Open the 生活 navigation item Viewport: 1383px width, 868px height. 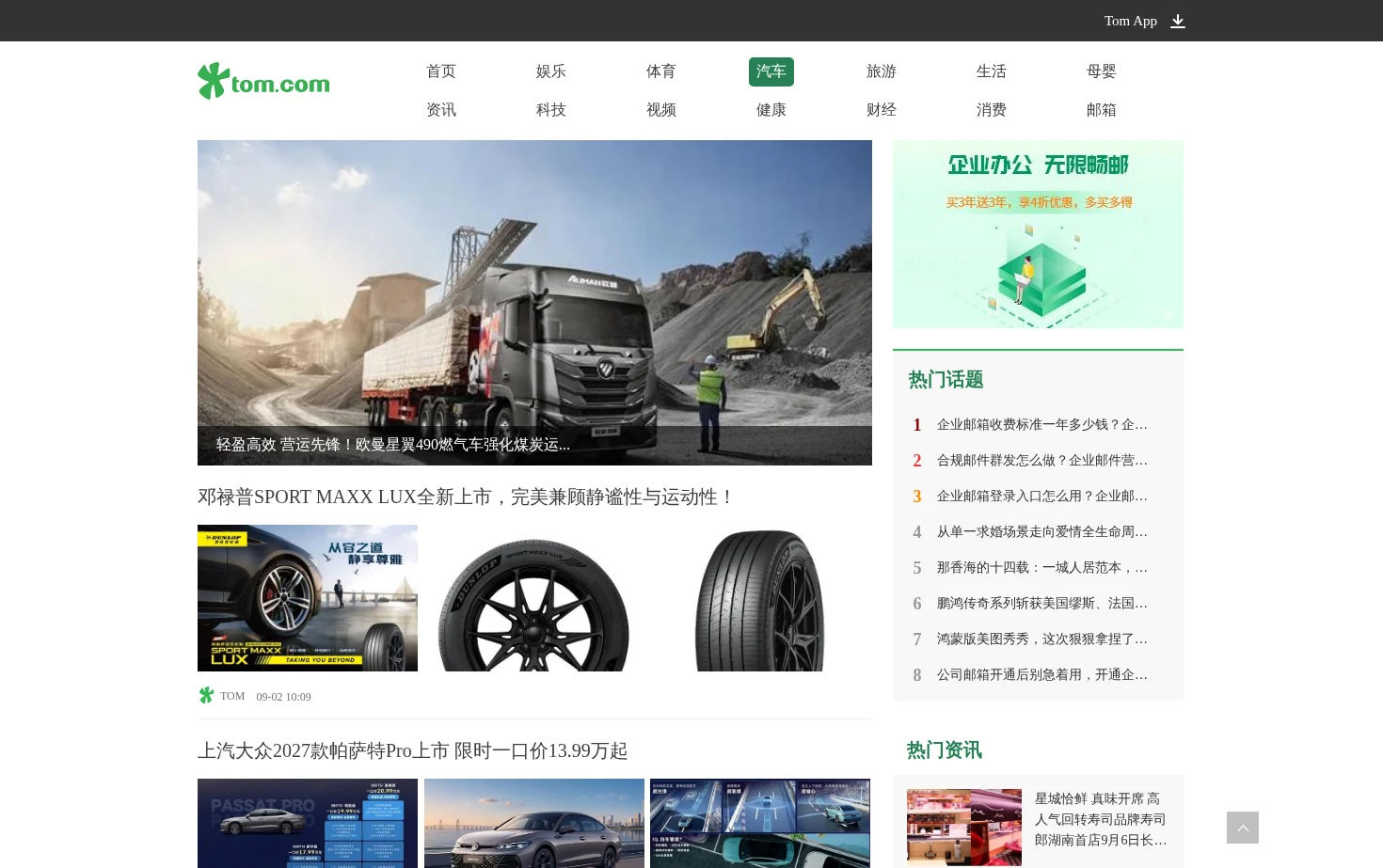[992, 71]
